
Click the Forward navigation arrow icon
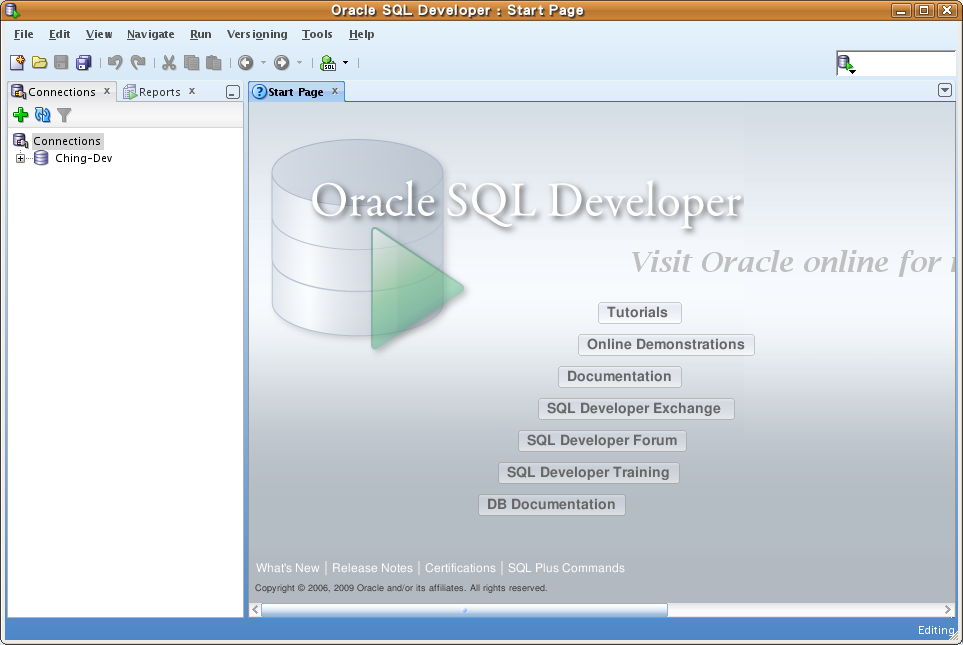[281, 63]
